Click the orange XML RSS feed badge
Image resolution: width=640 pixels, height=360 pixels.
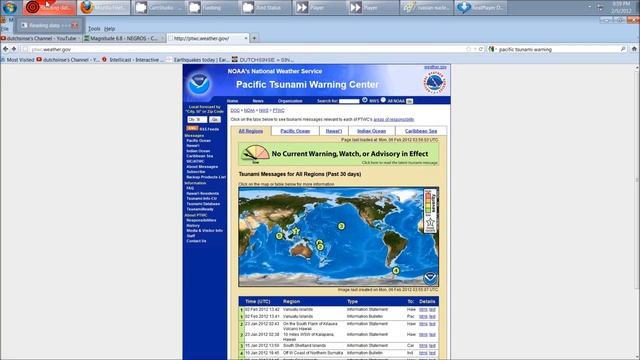click(x=192, y=129)
